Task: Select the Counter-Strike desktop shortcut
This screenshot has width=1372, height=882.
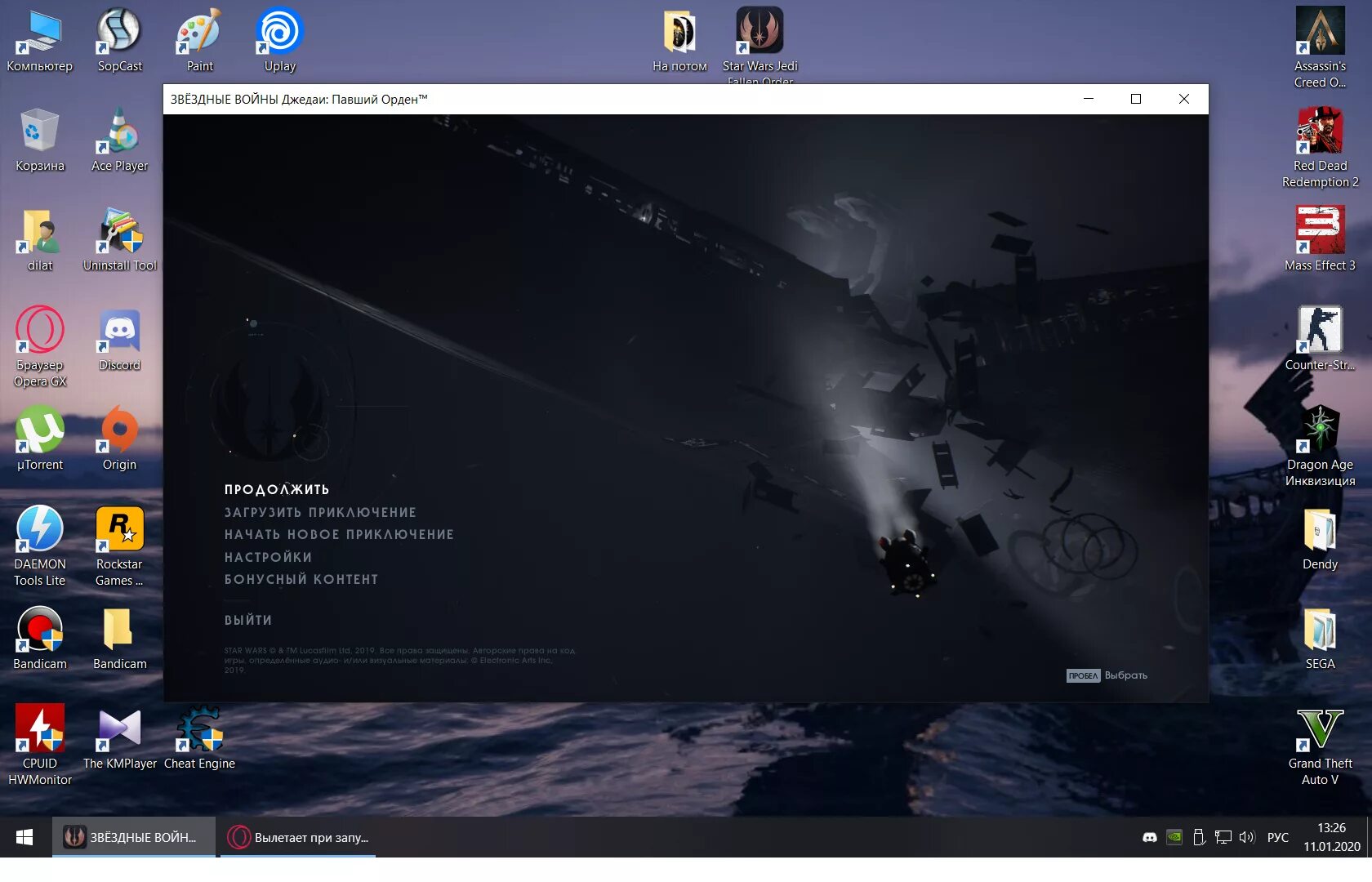Action: click(x=1320, y=338)
